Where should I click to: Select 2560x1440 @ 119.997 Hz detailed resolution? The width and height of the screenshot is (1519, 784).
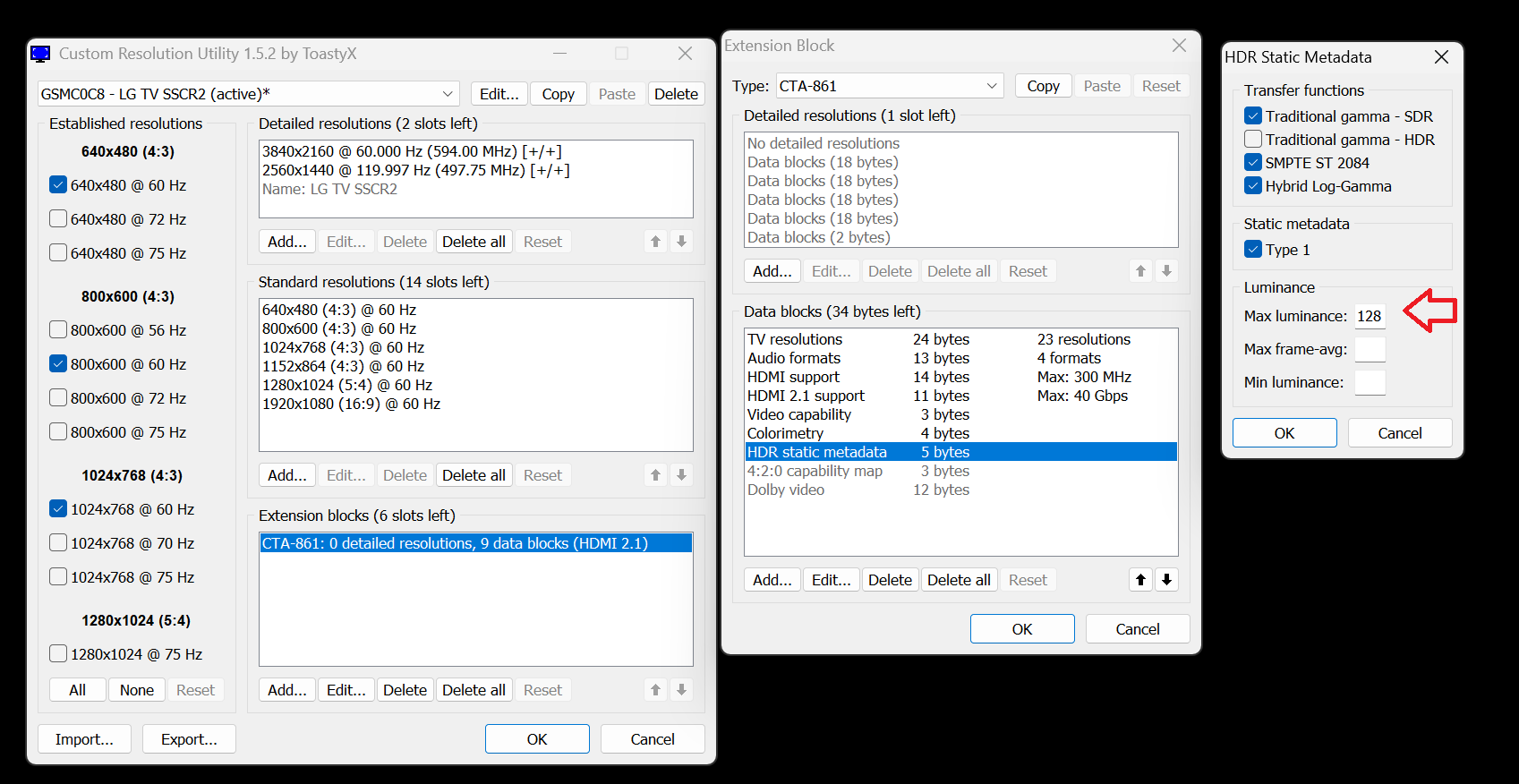(x=476, y=170)
